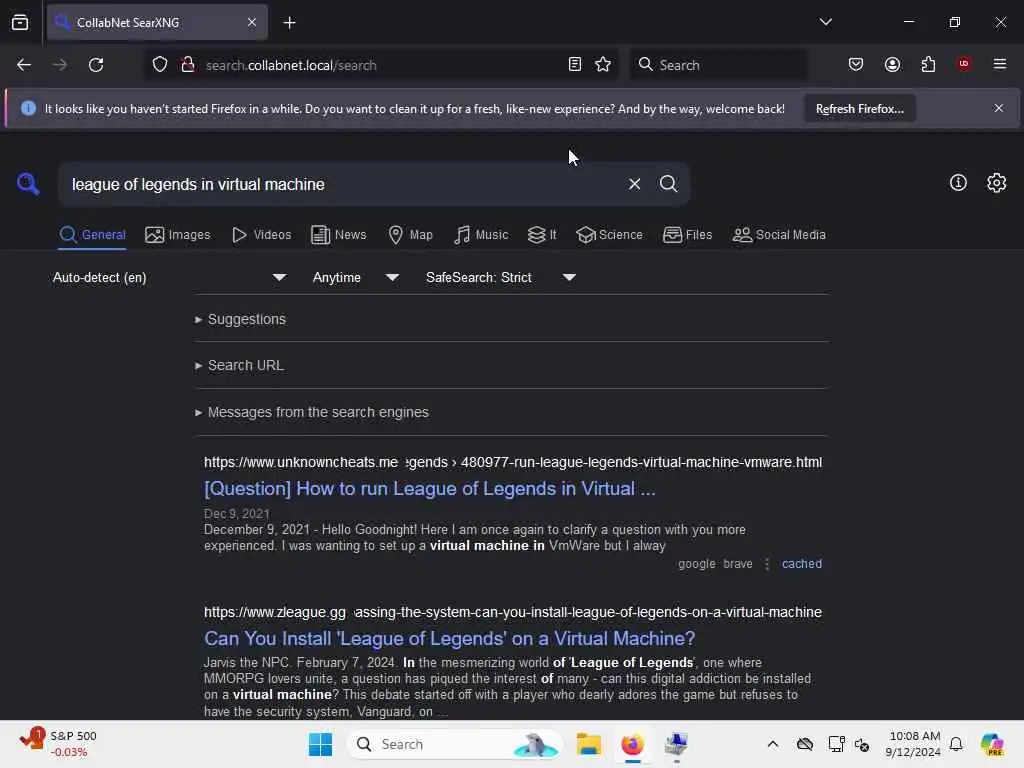Open SearXNG about info icon
The height and width of the screenshot is (768, 1024).
tap(958, 183)
